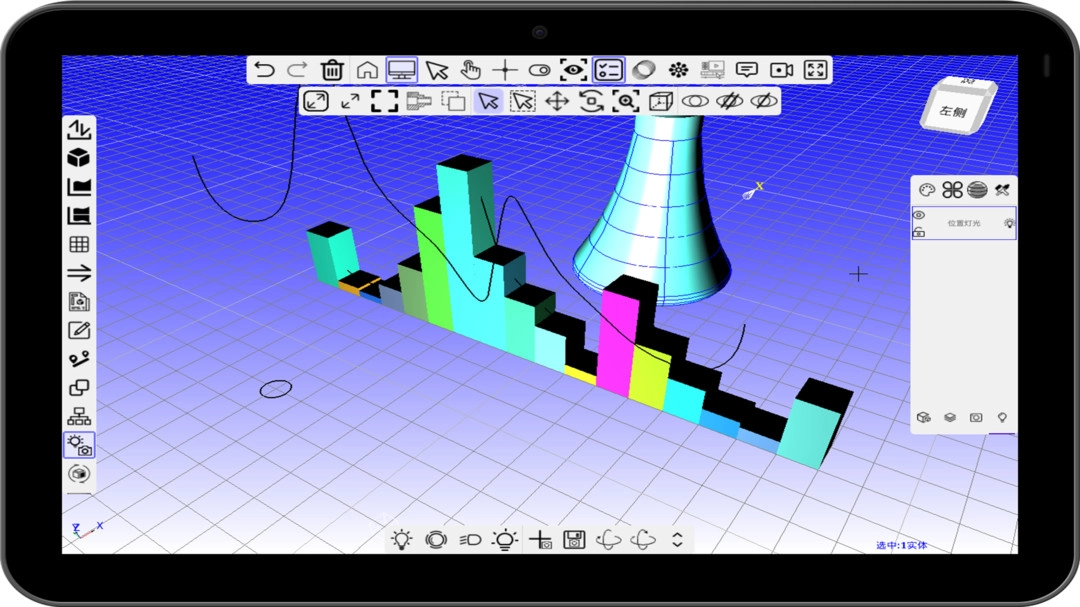Click the trash can delete icon
This screenshot has width=1080, height=607.
(x=332, y=70)
